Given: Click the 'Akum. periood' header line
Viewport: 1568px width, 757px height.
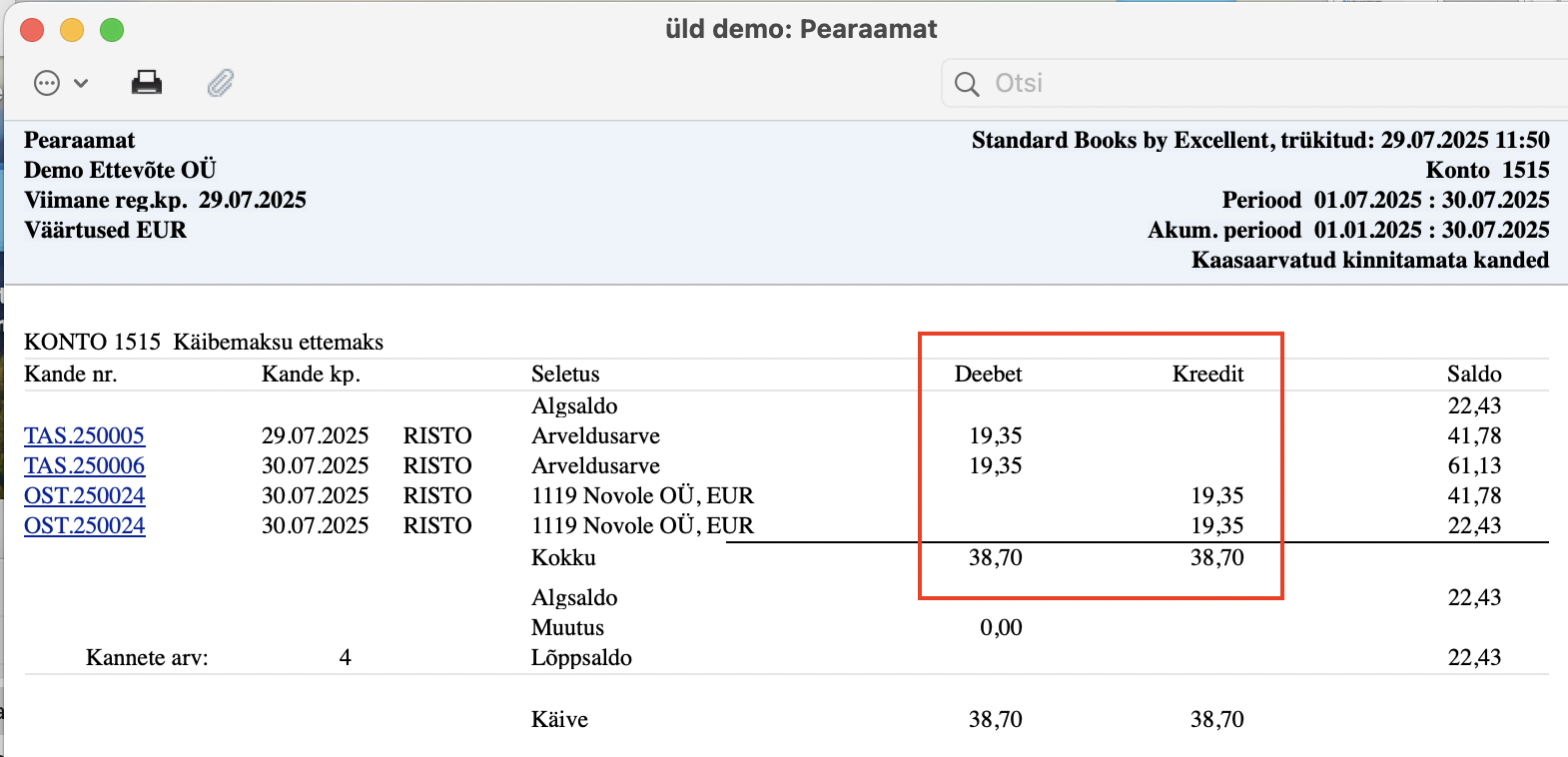Looking at the screenshot, I should click(1348, 230).
